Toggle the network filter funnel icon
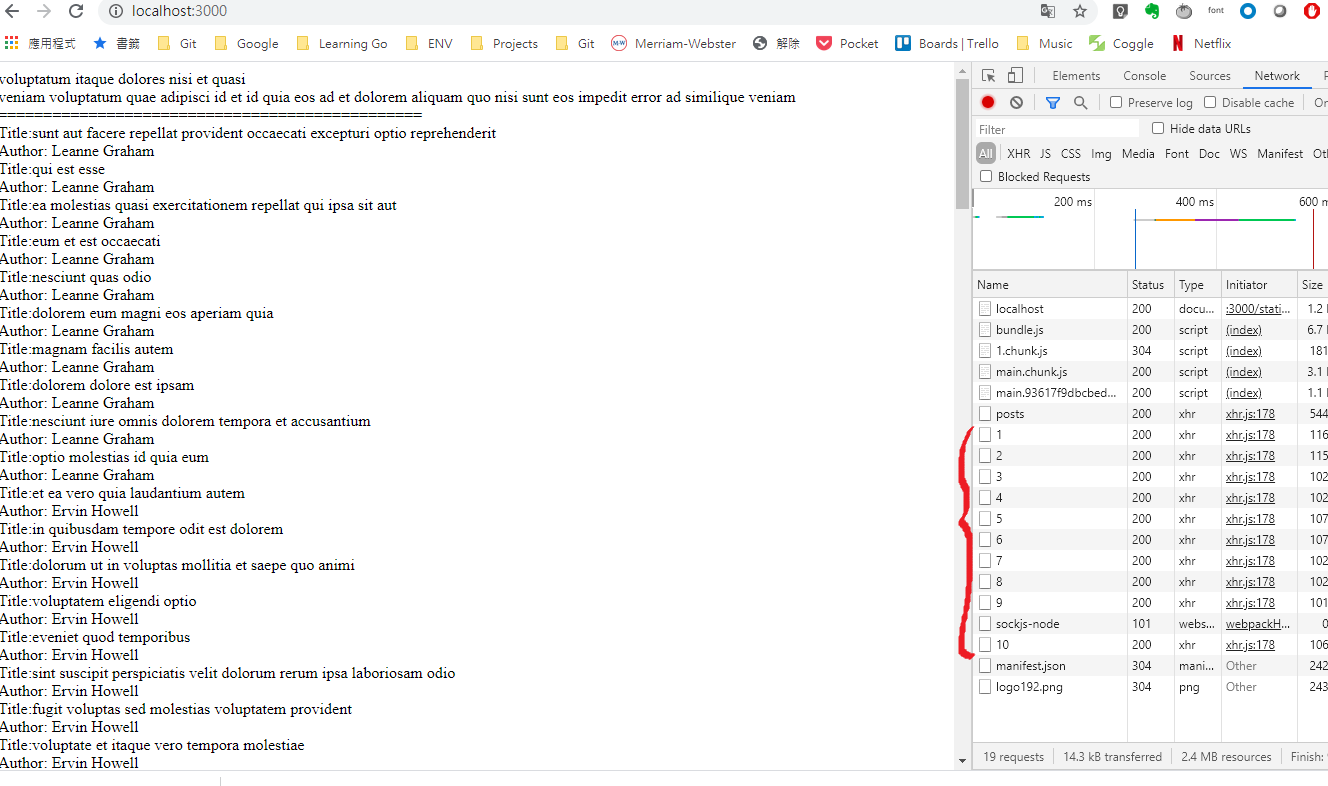The width and height of the screenshot is (1328, 786). 1053,102
